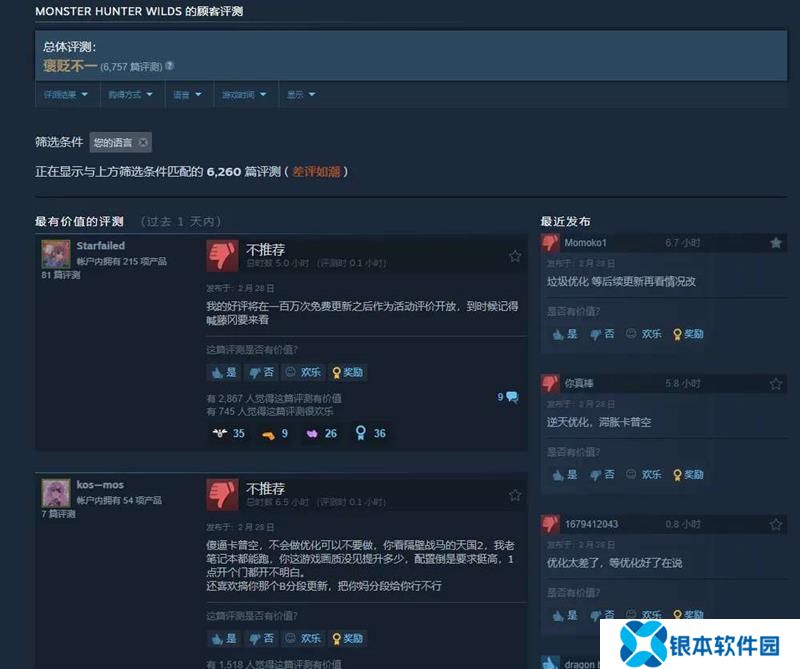Expand the 游戏时间 filter dropdown
This screenshot has height=669, width=800.
[x=245, y=94]
